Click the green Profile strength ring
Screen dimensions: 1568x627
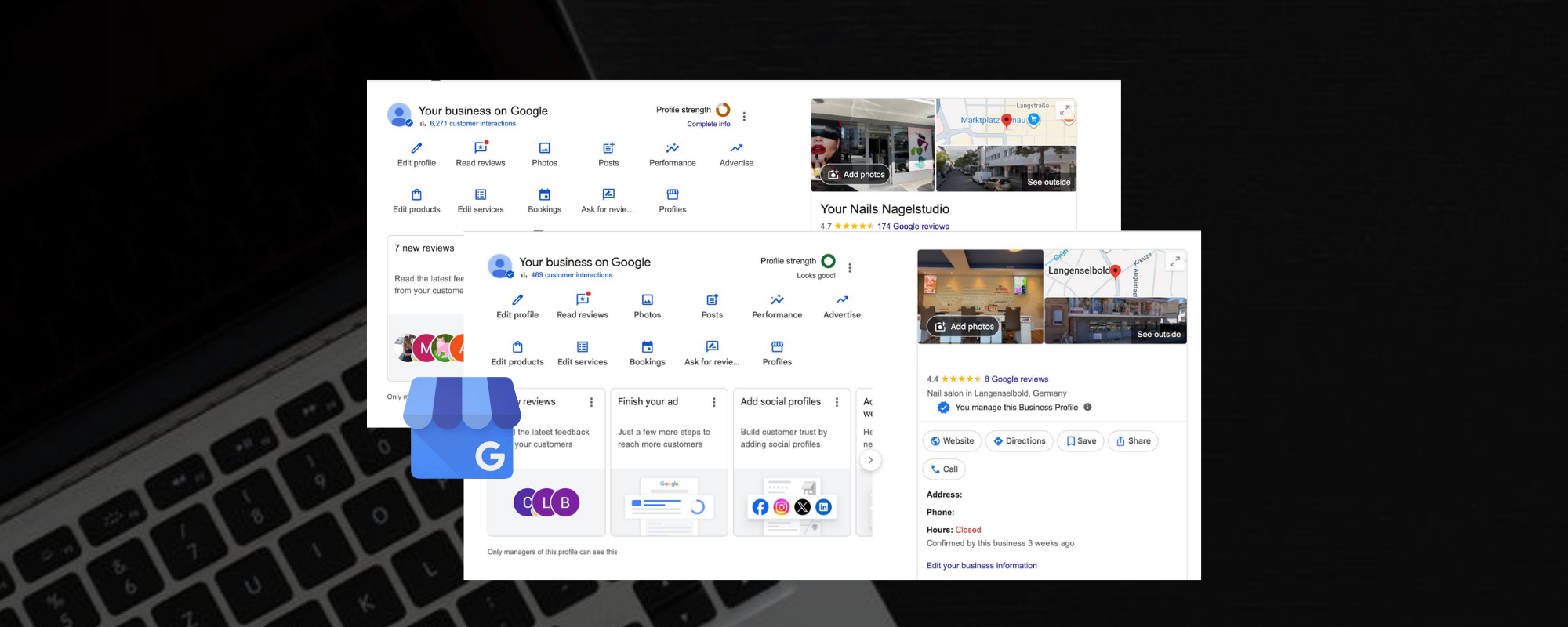click(x=828, y=261)
